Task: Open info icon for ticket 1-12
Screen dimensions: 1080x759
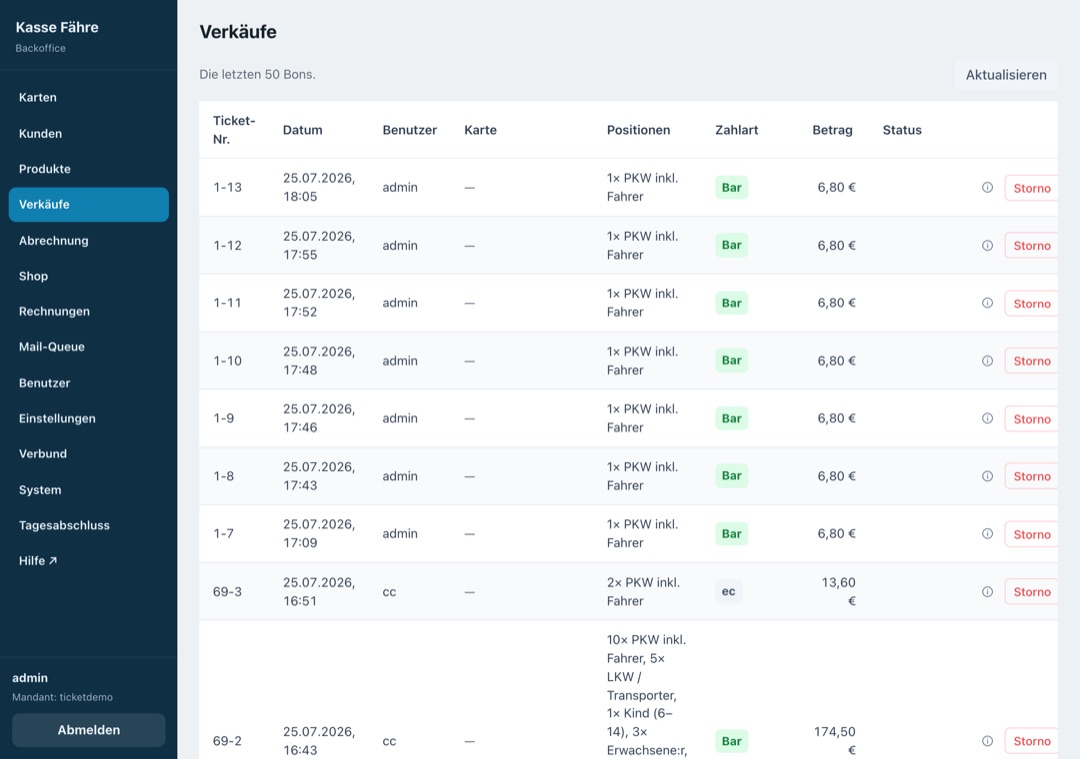Action: coord(987,245)
